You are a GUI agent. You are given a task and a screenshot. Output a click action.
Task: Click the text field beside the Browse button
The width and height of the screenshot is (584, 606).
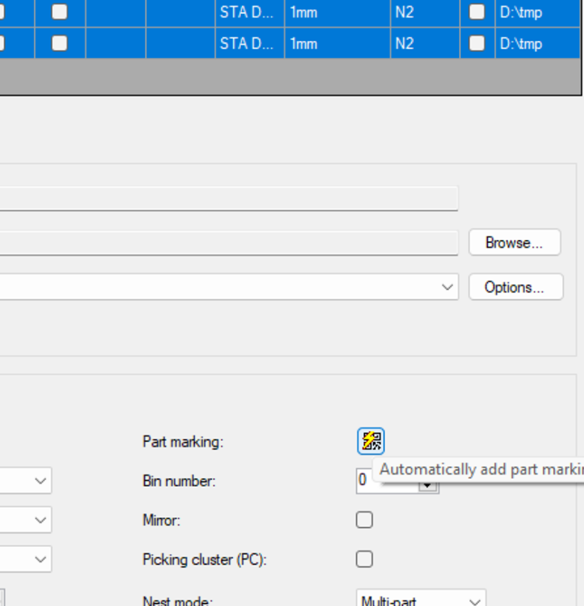click(x=228, y=243)
